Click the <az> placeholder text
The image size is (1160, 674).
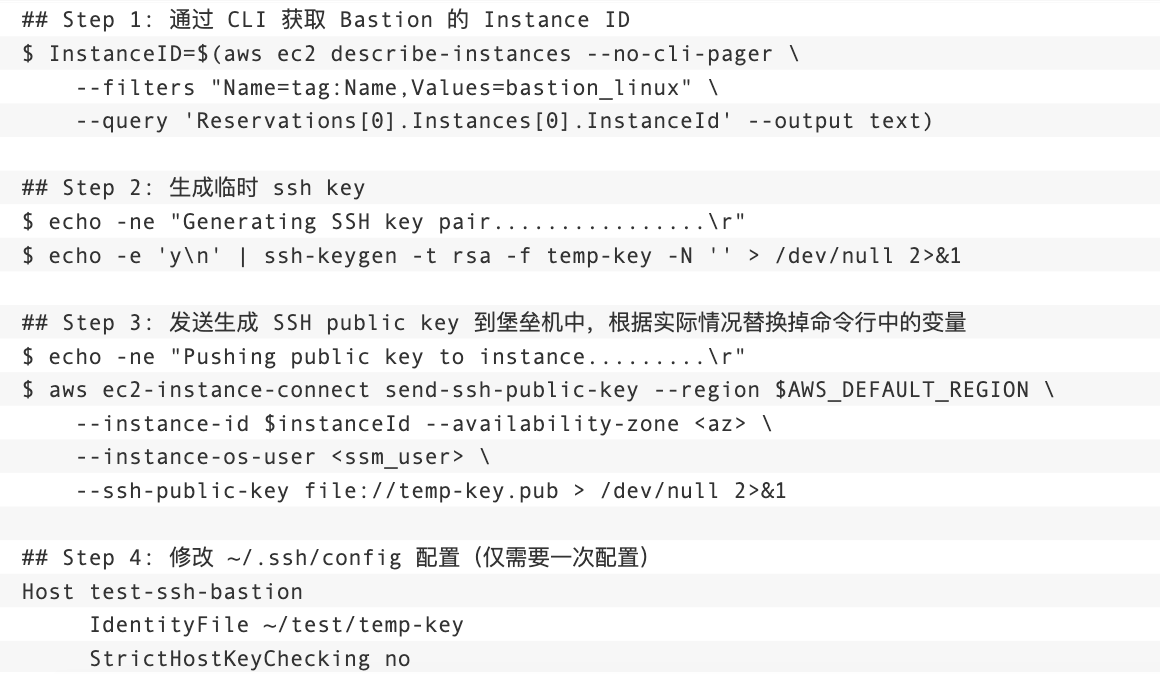pyautogui.click(x=720, y=423)
